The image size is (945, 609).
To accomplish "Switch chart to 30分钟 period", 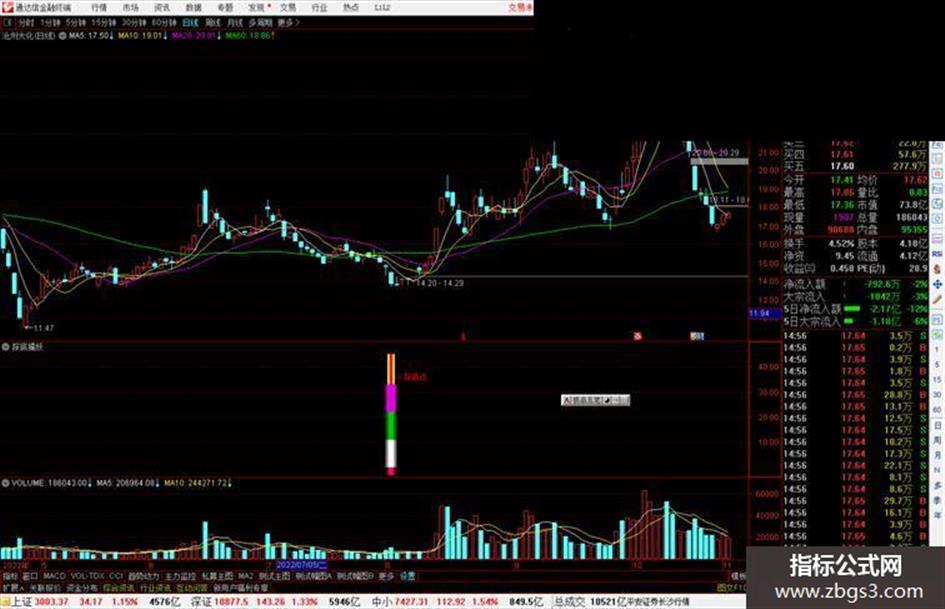I will [133, 22].
